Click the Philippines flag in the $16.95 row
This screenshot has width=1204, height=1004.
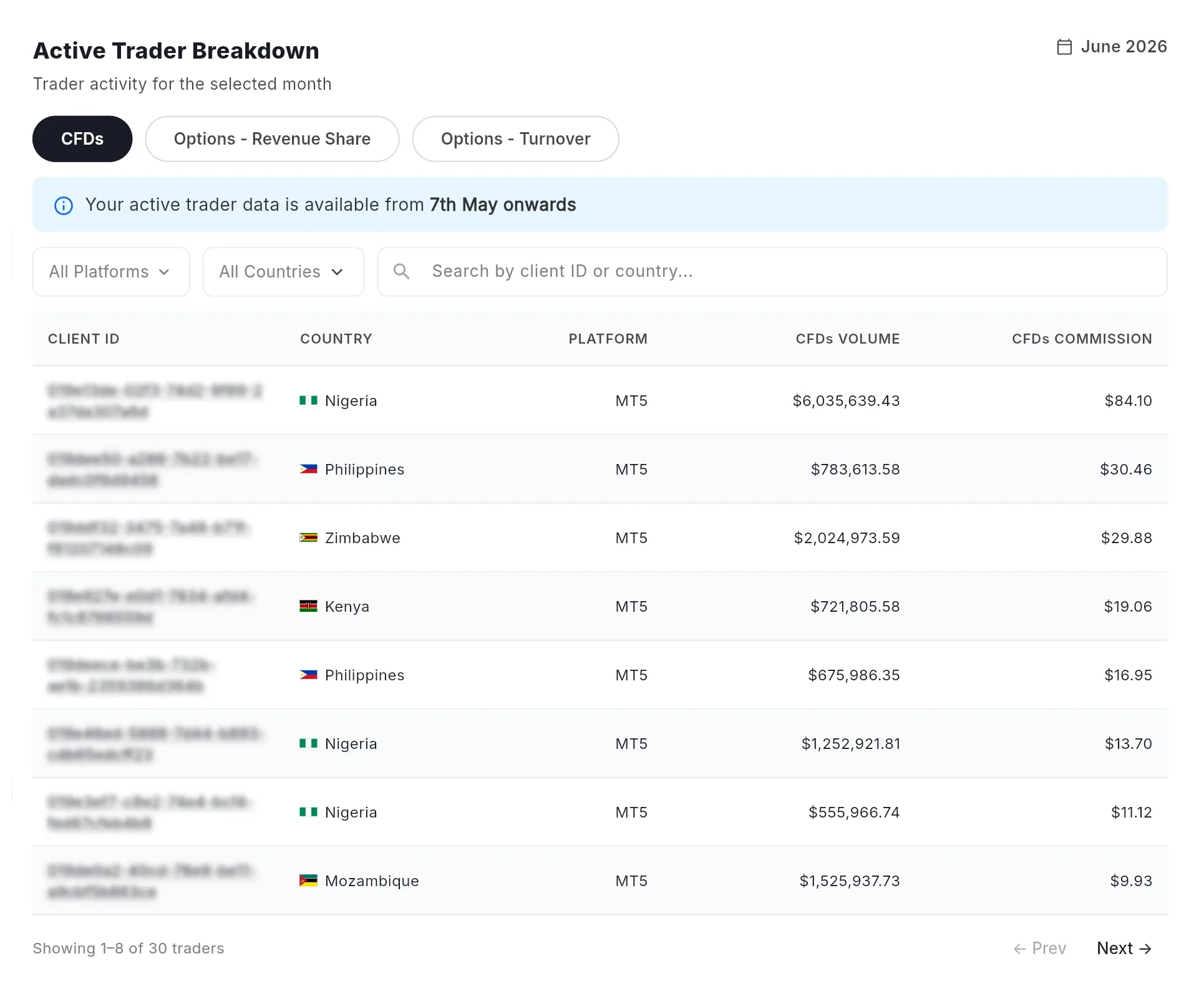[308, 675]
